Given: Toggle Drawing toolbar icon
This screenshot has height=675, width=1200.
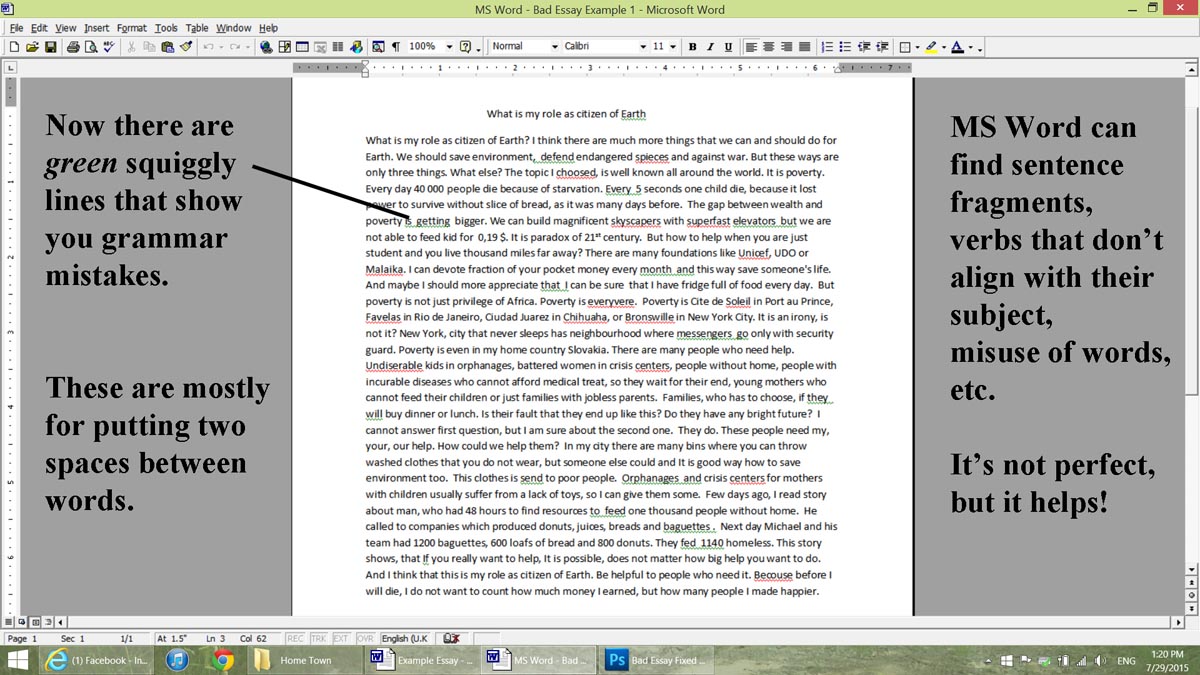Looking at the screenshot, I should [x=356, y=47].
